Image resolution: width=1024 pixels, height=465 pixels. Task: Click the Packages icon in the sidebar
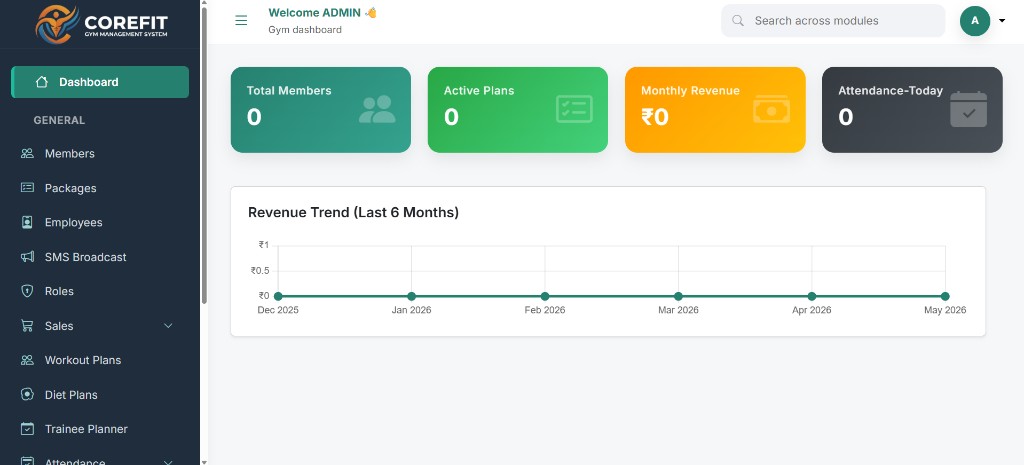[27, 187]
